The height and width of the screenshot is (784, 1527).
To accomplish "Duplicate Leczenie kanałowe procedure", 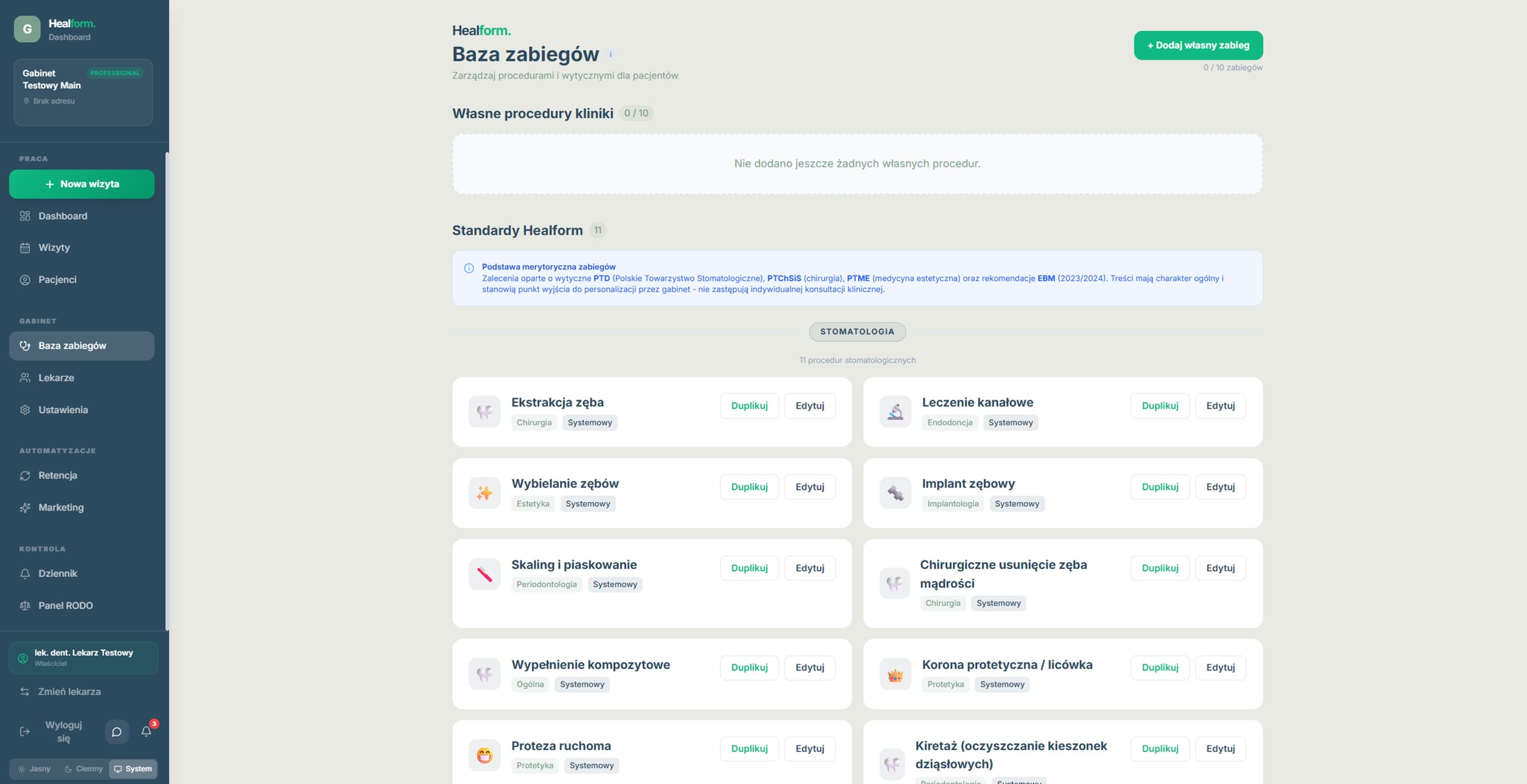I will (1160, 406).
